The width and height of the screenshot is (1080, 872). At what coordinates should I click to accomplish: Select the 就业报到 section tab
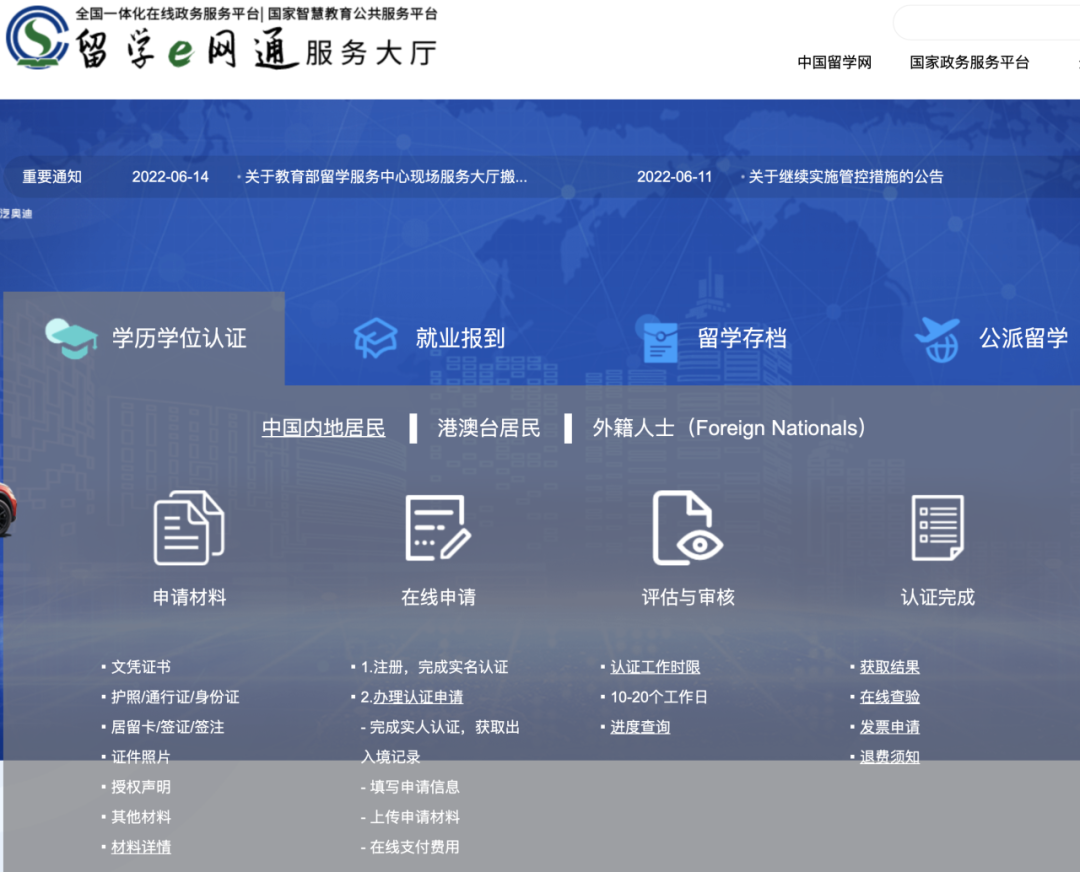click(435, 337)
